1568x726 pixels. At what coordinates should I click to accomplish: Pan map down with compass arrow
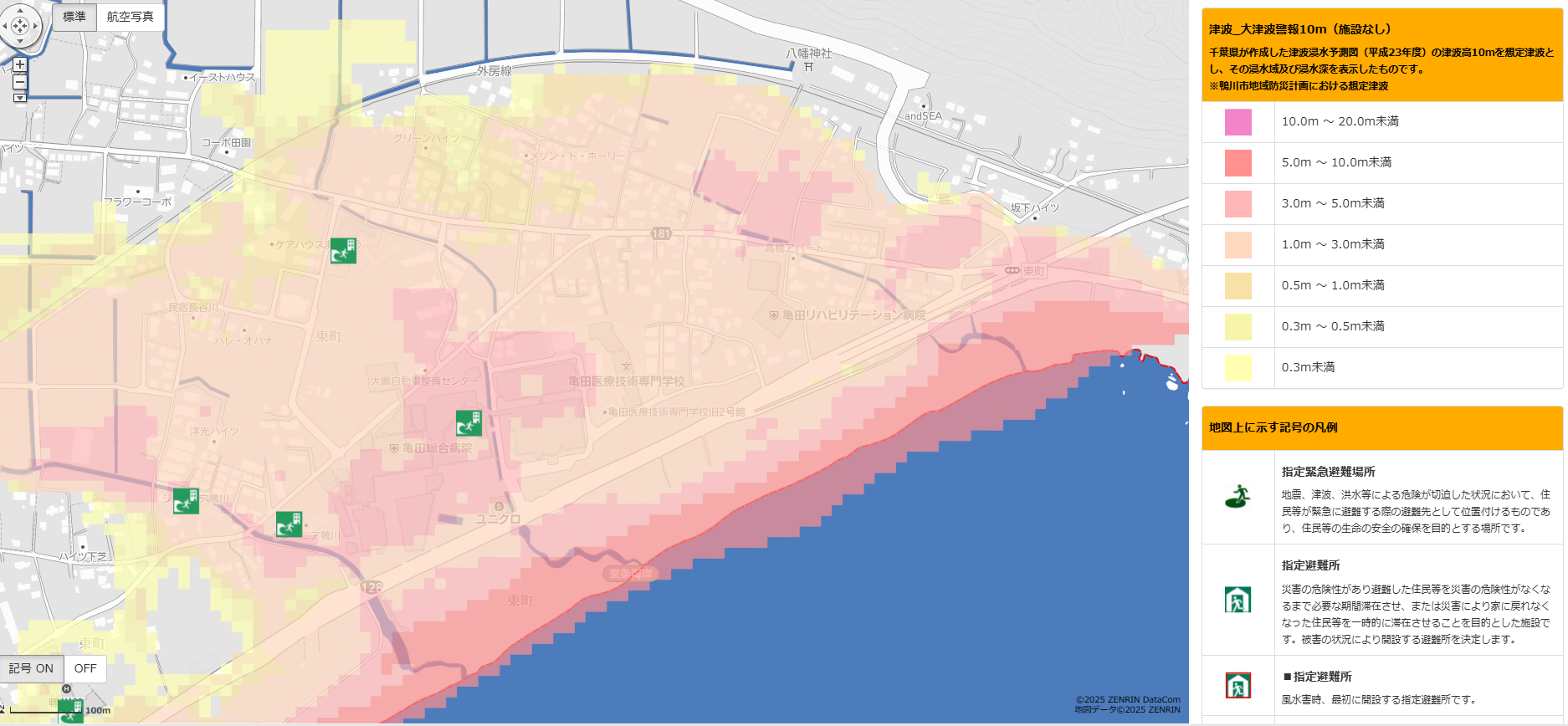(x=20, y=41)
